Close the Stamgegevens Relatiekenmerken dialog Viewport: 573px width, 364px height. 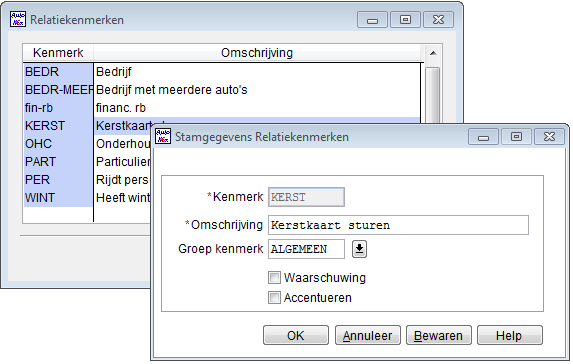549,137
